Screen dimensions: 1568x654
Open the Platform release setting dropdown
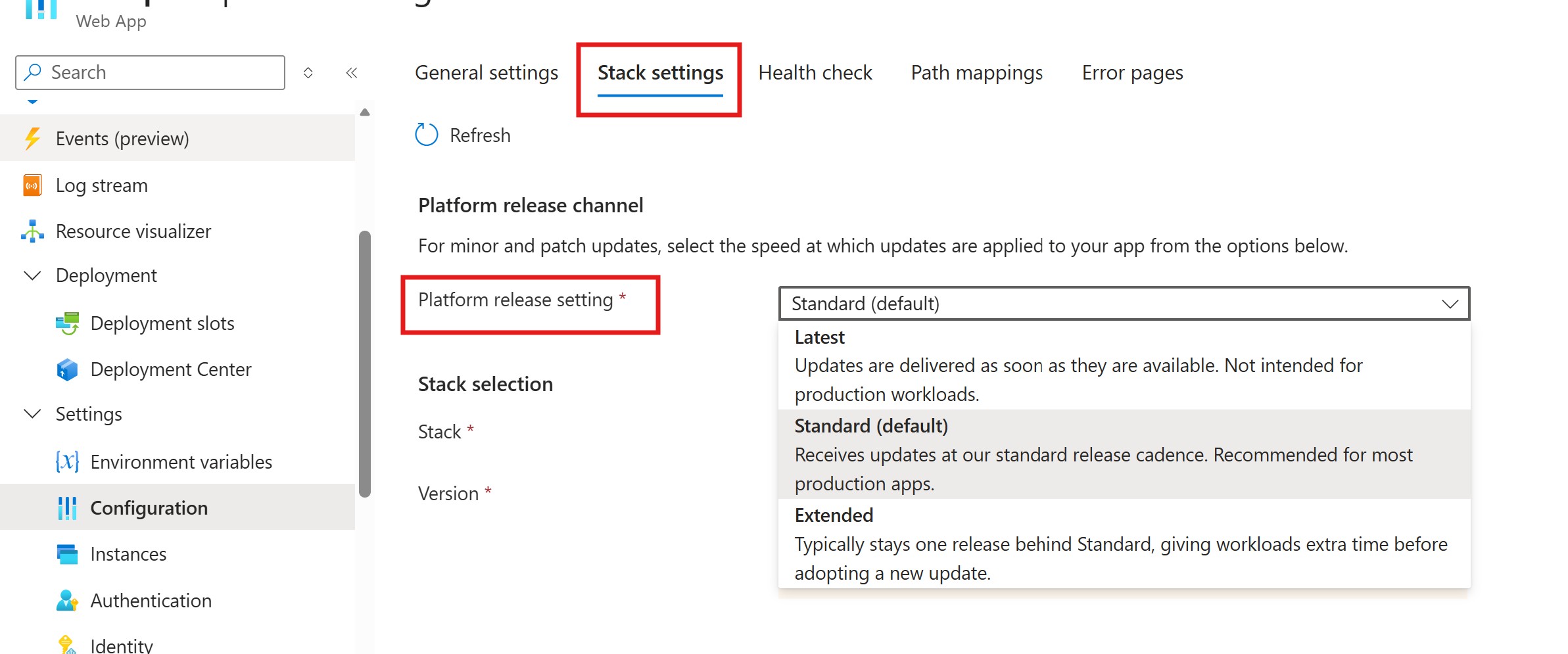[1124, 304]
